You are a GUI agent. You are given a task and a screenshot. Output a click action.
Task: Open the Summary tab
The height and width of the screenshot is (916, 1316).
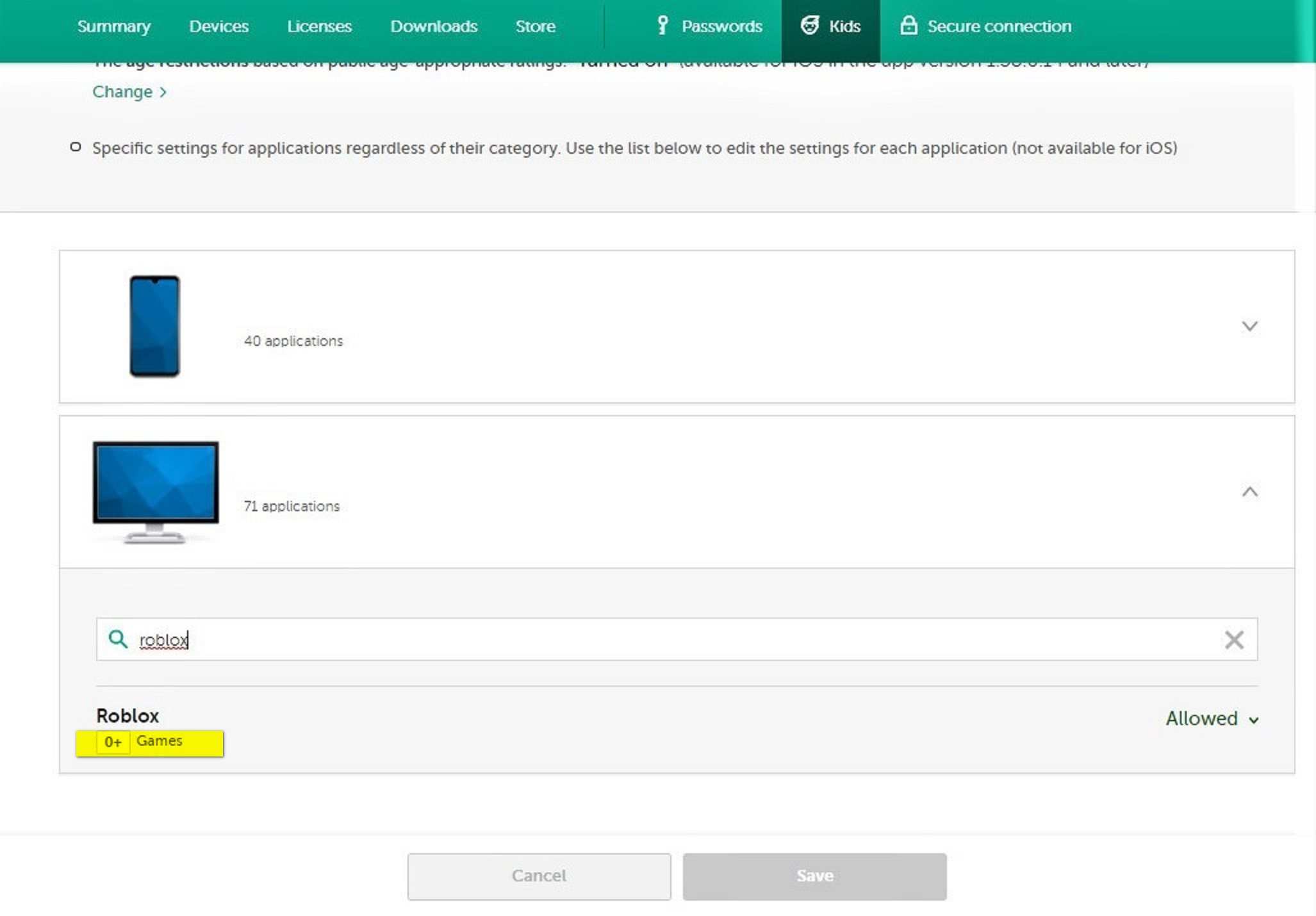point(113,26)
